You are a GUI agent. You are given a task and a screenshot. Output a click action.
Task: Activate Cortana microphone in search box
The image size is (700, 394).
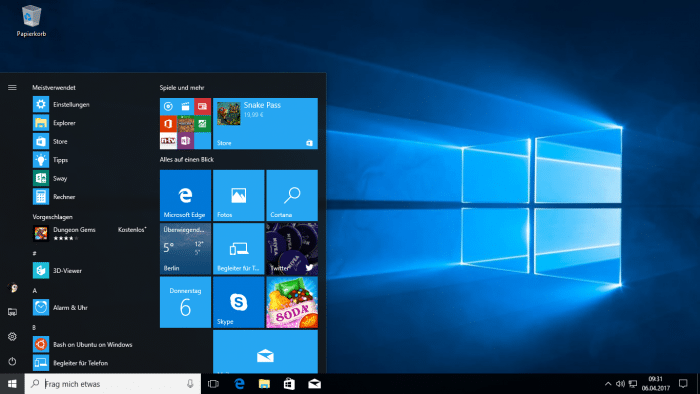pyautogui.click(x=190, y=384)
